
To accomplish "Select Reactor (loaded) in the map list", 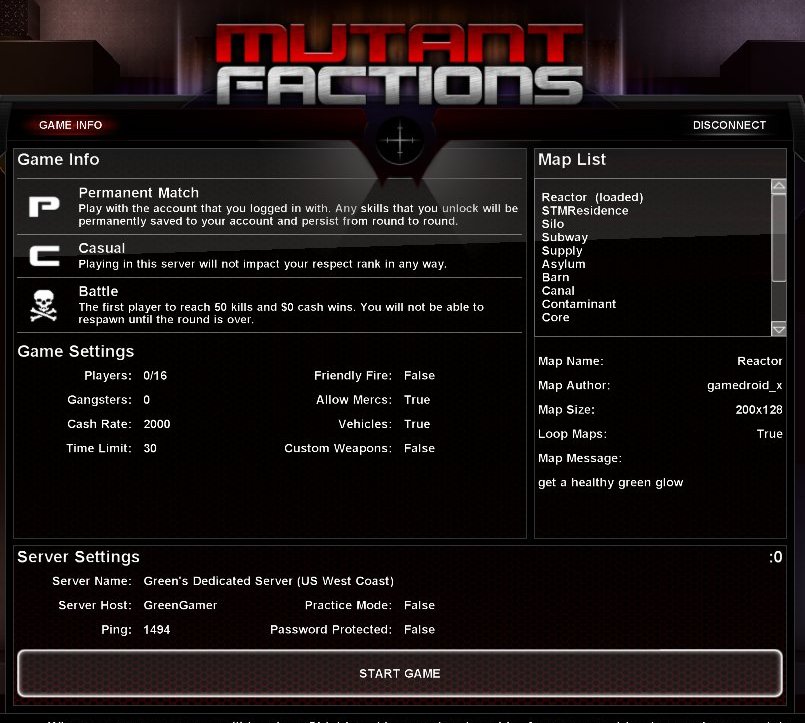I will (x=592, y=197).
